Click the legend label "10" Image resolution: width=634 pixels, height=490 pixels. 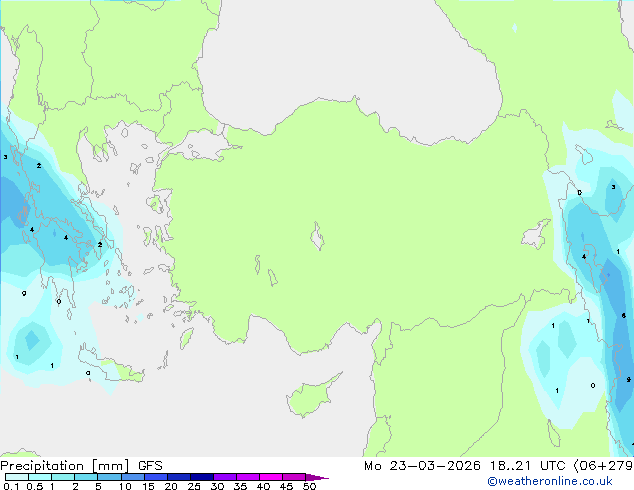pyautogui.click(x=125, y=486)
